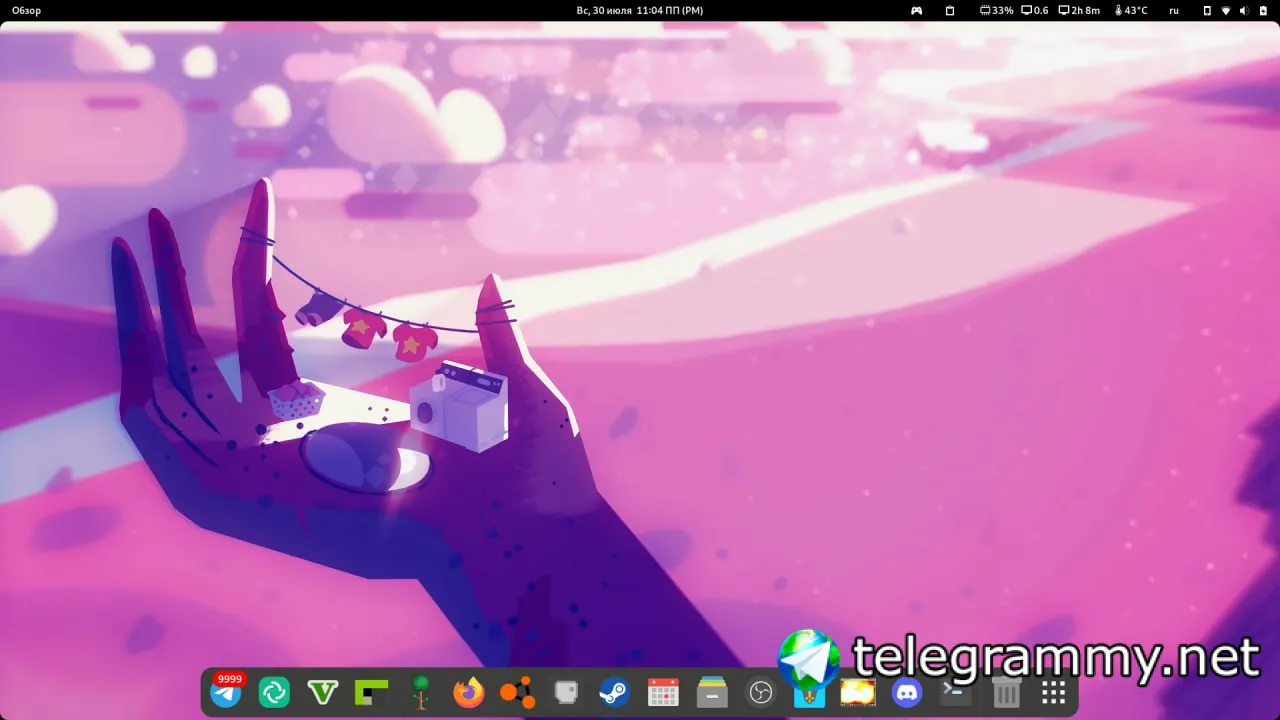
Task: Open the Calendar app in the dock
Action: click(x=663, y=692)
